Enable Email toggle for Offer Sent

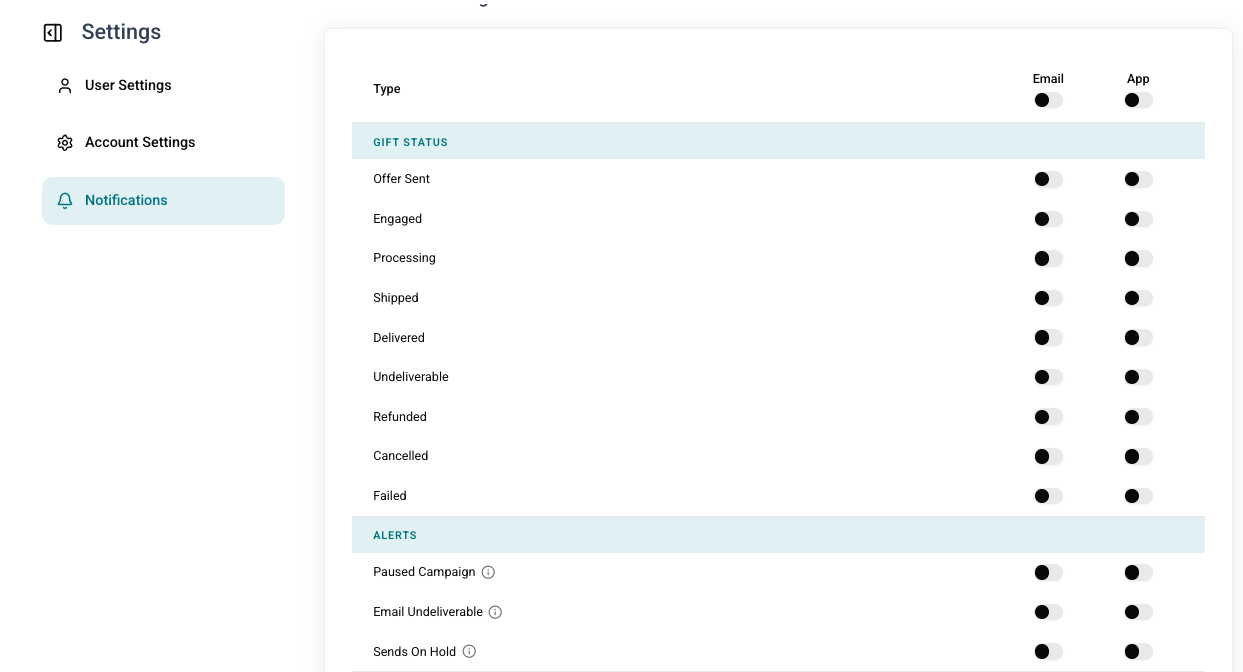(1048, 179)
